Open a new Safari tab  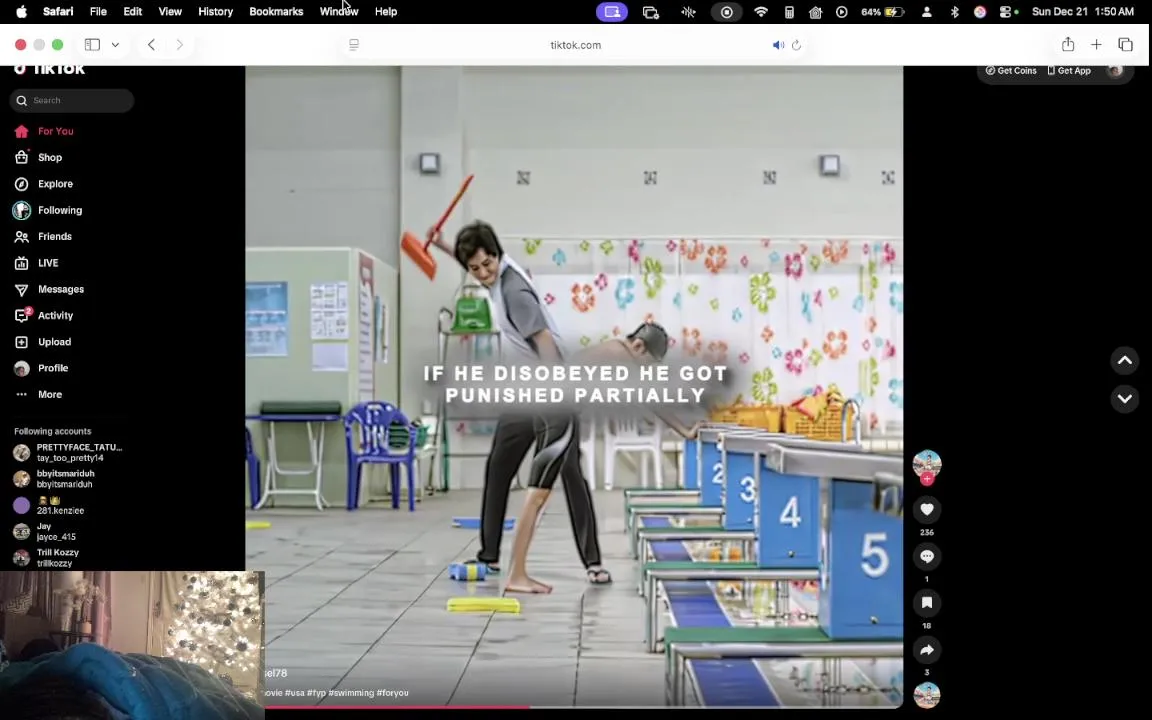(x=1095, y=45)
